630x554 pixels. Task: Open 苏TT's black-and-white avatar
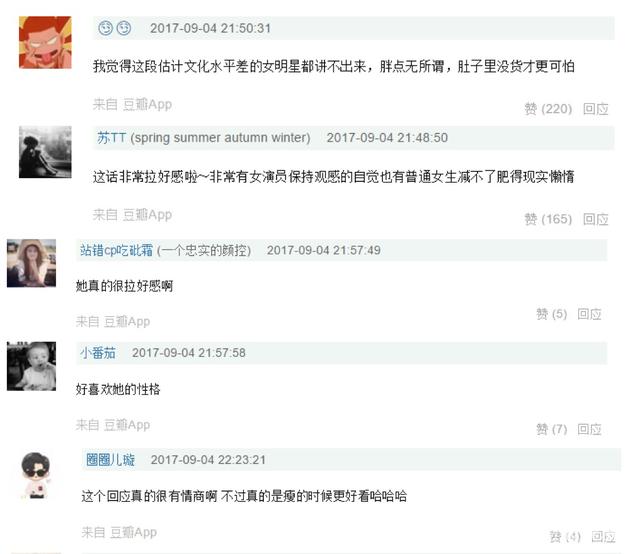click(x=45, y=152)
